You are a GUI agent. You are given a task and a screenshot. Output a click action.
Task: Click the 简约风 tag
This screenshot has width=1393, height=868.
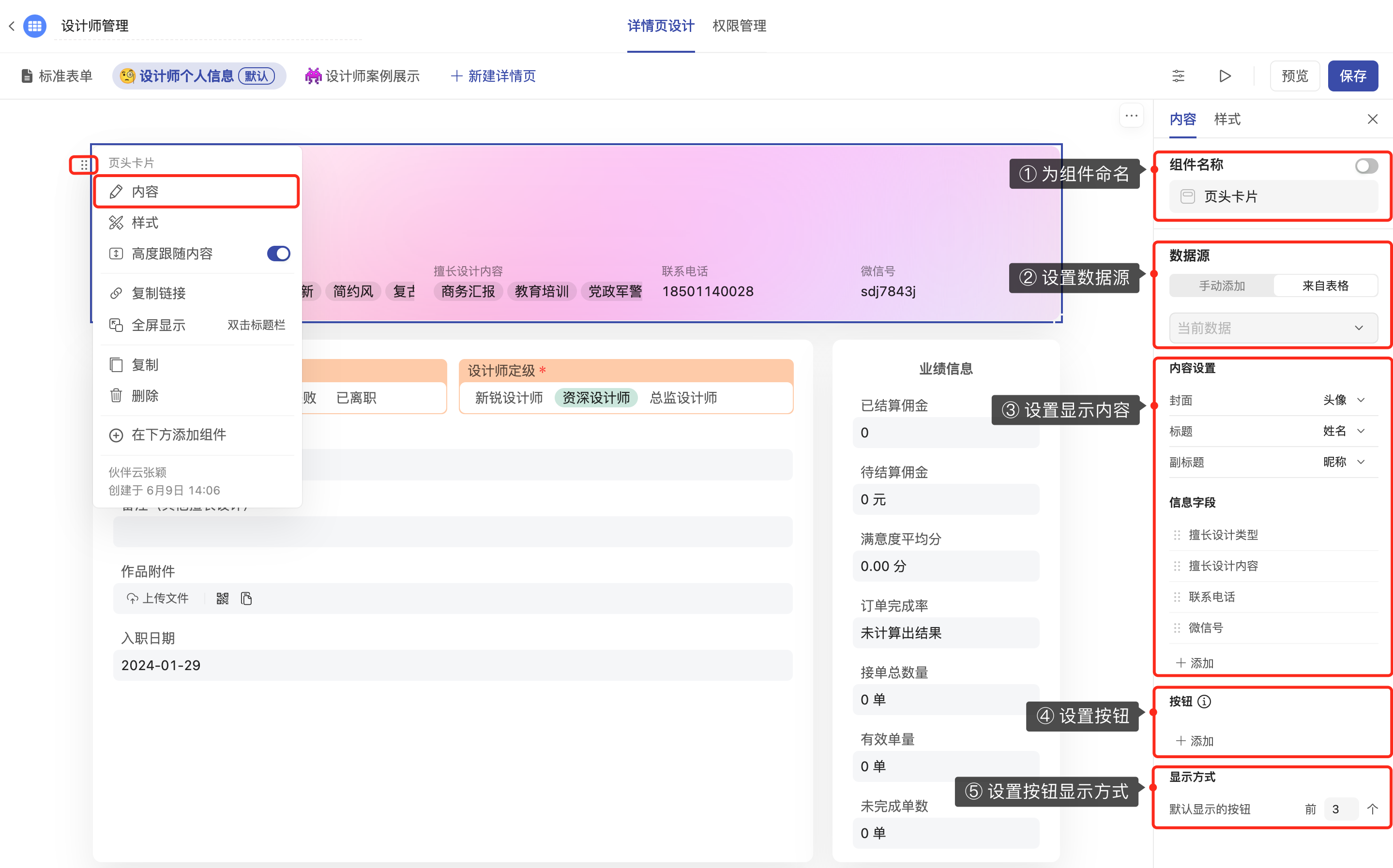[353, 291]
